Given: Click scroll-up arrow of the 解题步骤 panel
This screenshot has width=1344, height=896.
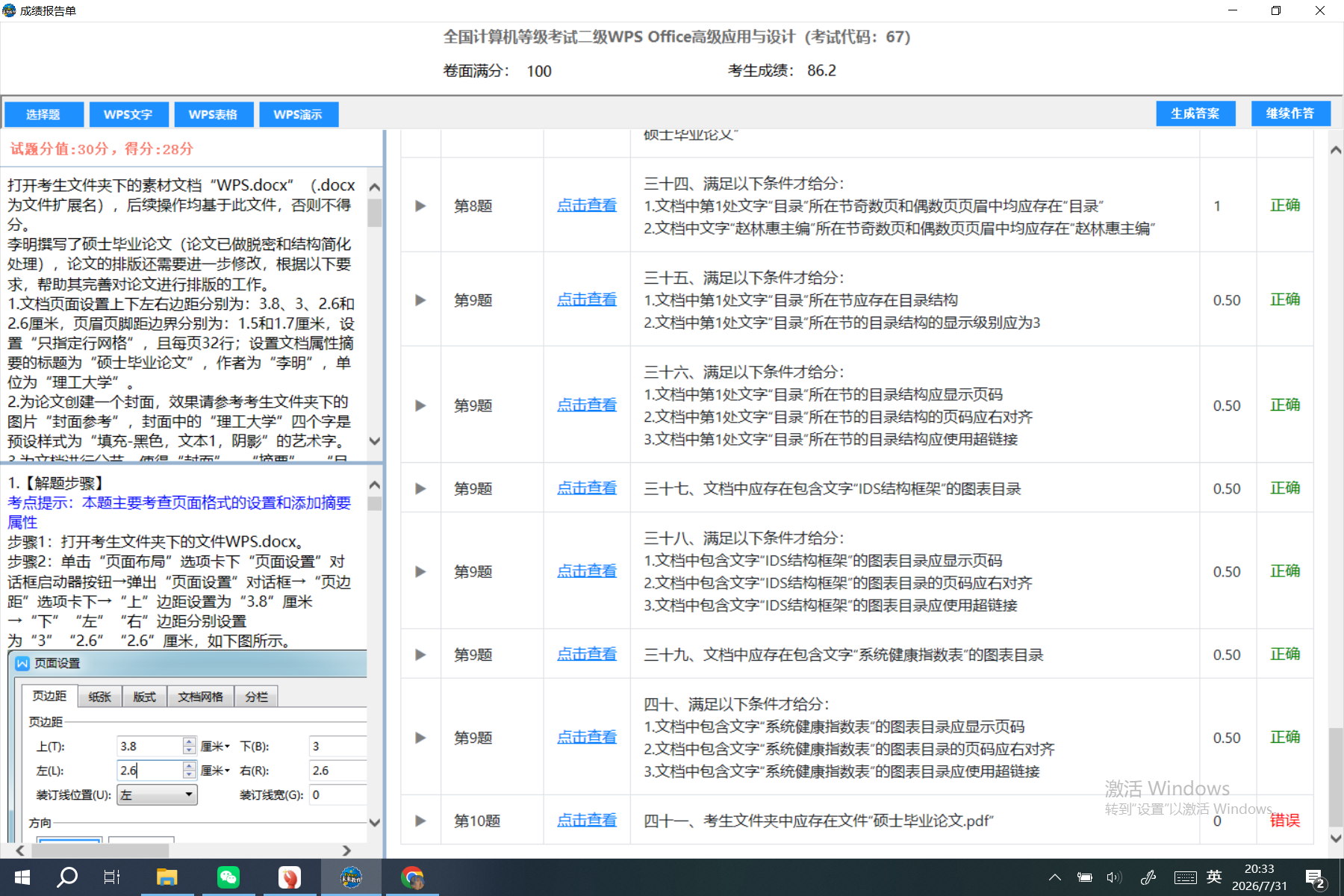Looking at the screenshot, I should point(375,485).
